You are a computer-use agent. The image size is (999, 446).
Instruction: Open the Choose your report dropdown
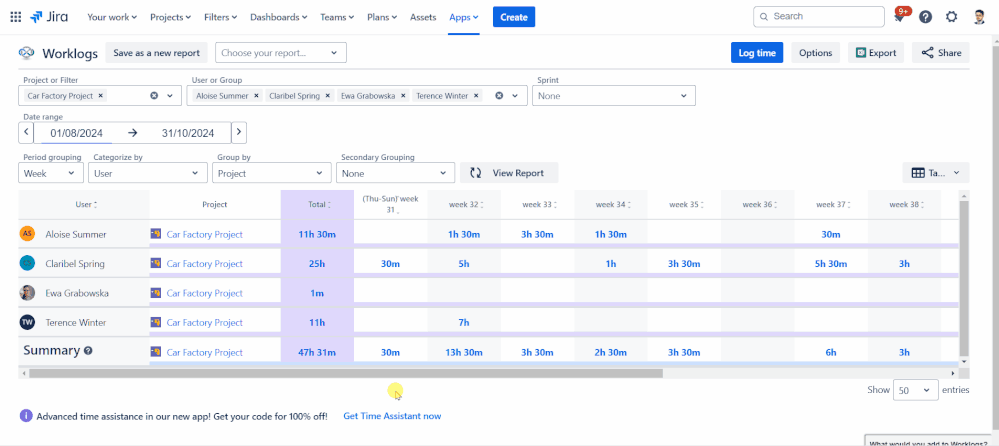(x=281, y=53)
